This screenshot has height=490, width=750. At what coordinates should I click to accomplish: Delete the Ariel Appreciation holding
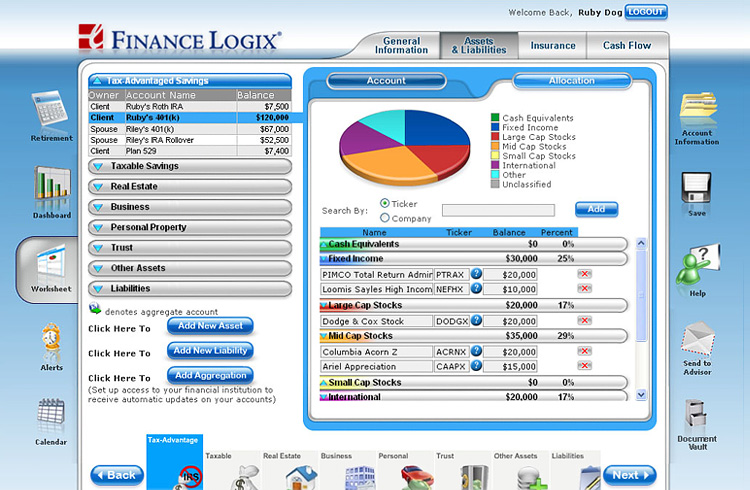point(585,366)
